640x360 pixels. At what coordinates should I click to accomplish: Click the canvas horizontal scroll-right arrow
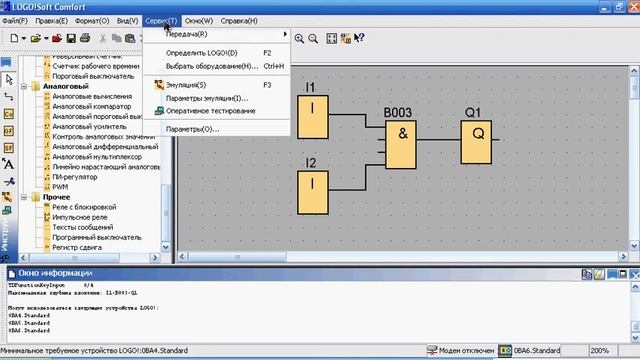coord(623,257)
